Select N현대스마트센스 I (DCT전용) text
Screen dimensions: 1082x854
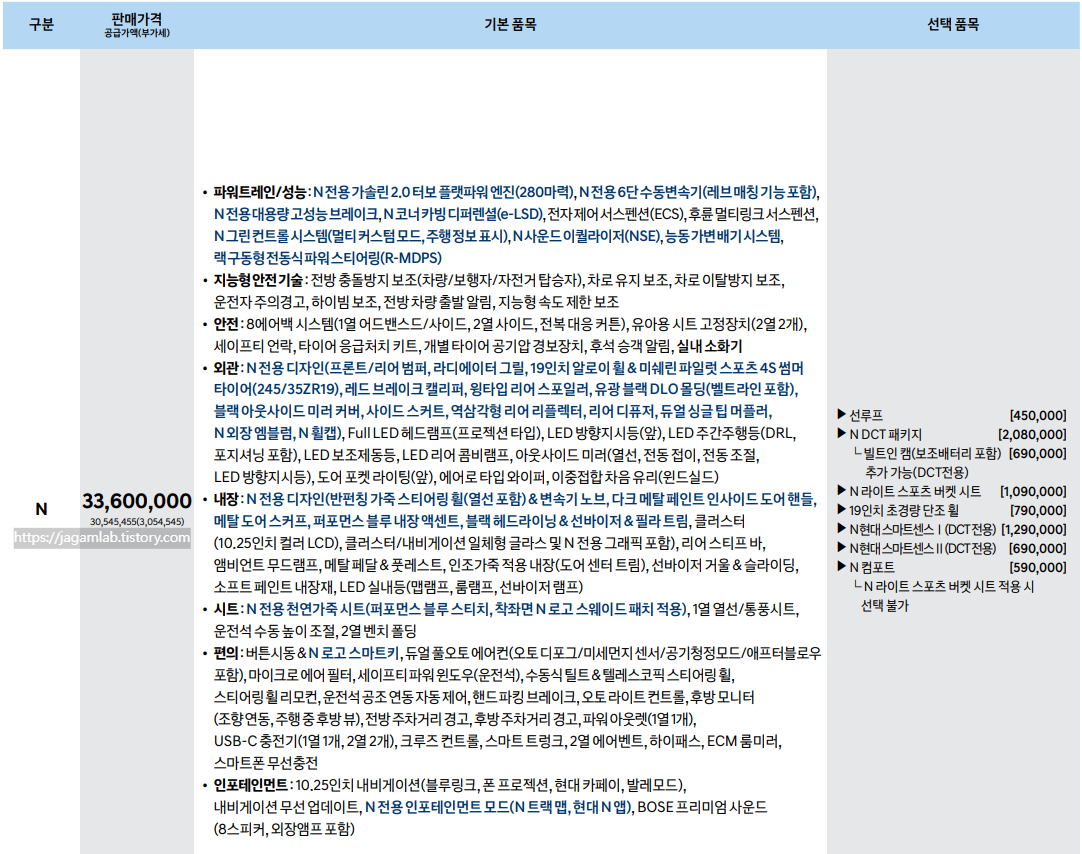coord(923,530)
